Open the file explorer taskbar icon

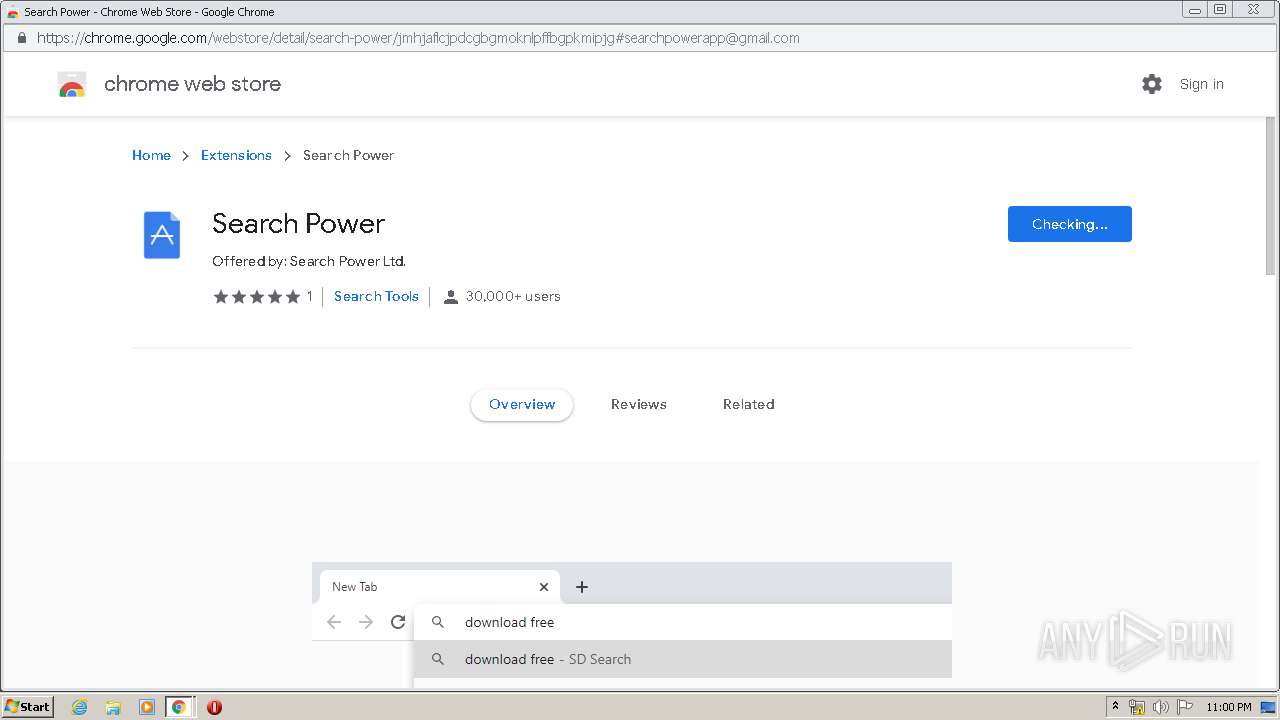pos(113,707)
